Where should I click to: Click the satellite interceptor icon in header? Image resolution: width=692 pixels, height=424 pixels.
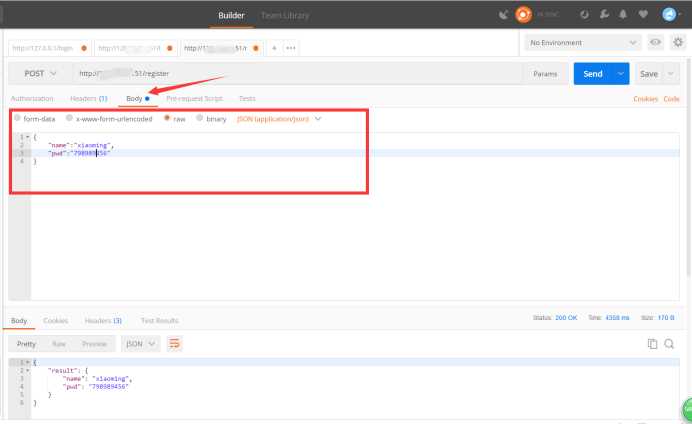(504, 15)
